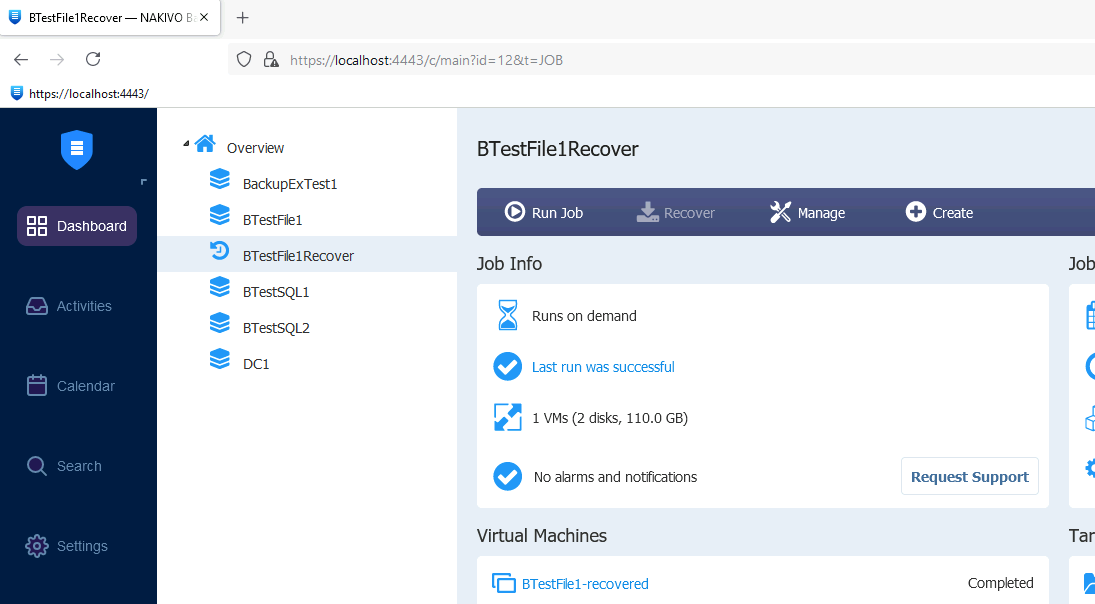
Task: Collapse the Overview tree node
Action: click(x=186, y=144)
